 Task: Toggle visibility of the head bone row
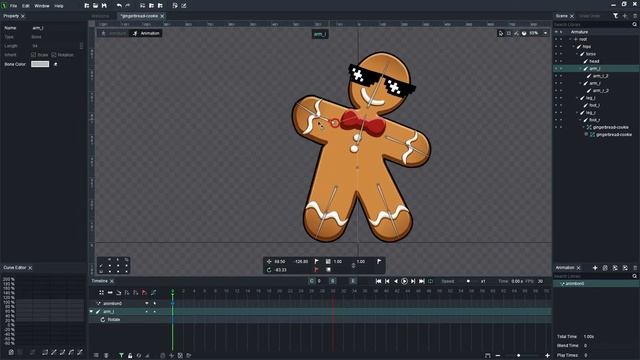coord(556,61)
